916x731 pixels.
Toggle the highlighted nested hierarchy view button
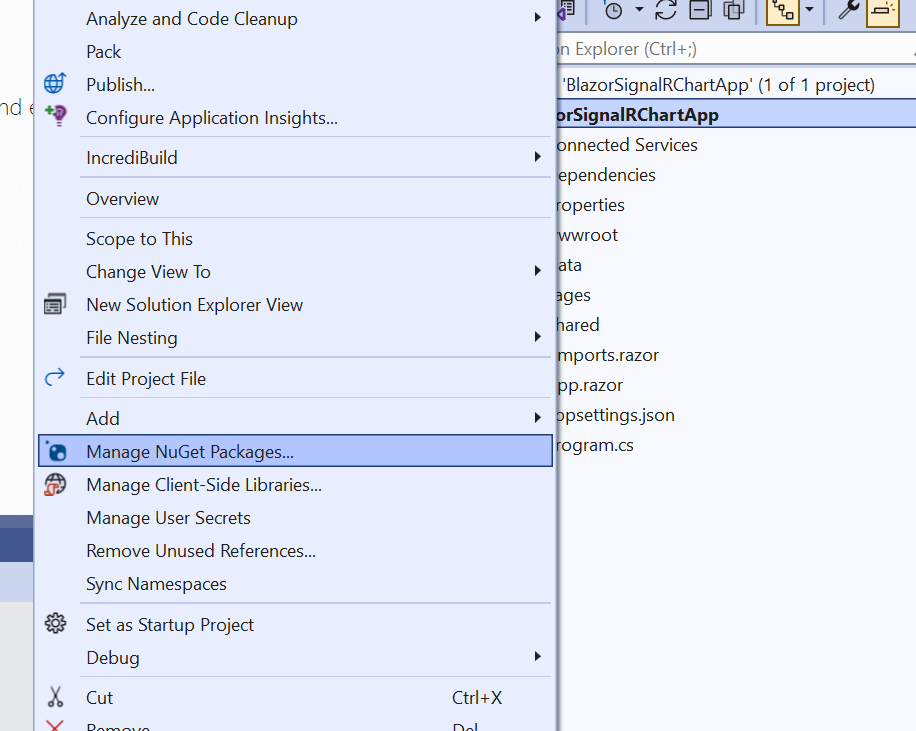(x=782, y=11)
